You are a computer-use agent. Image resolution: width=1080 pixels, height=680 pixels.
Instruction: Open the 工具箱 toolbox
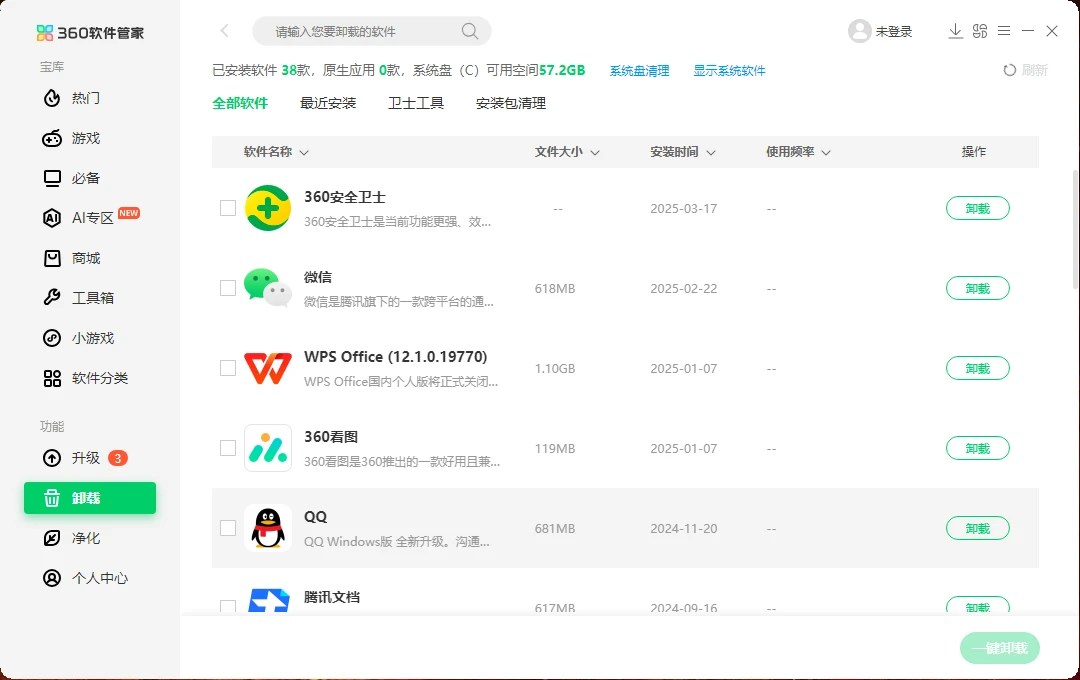coord(79,298)
